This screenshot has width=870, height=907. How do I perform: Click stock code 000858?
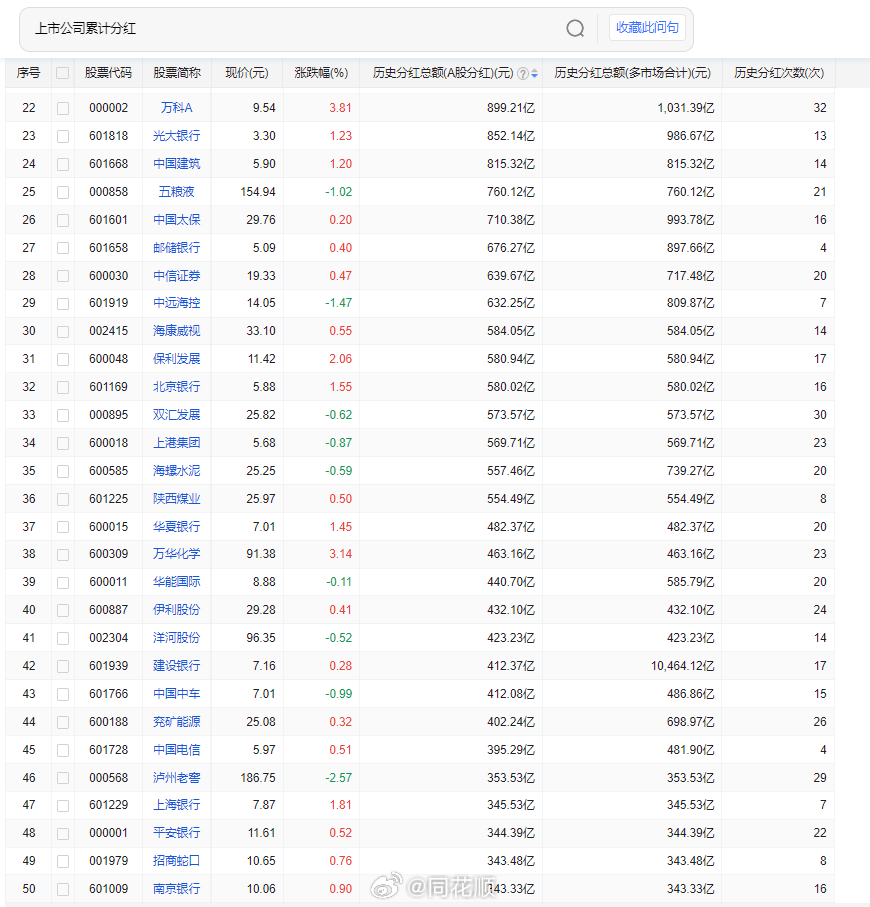tap(109, 191)
